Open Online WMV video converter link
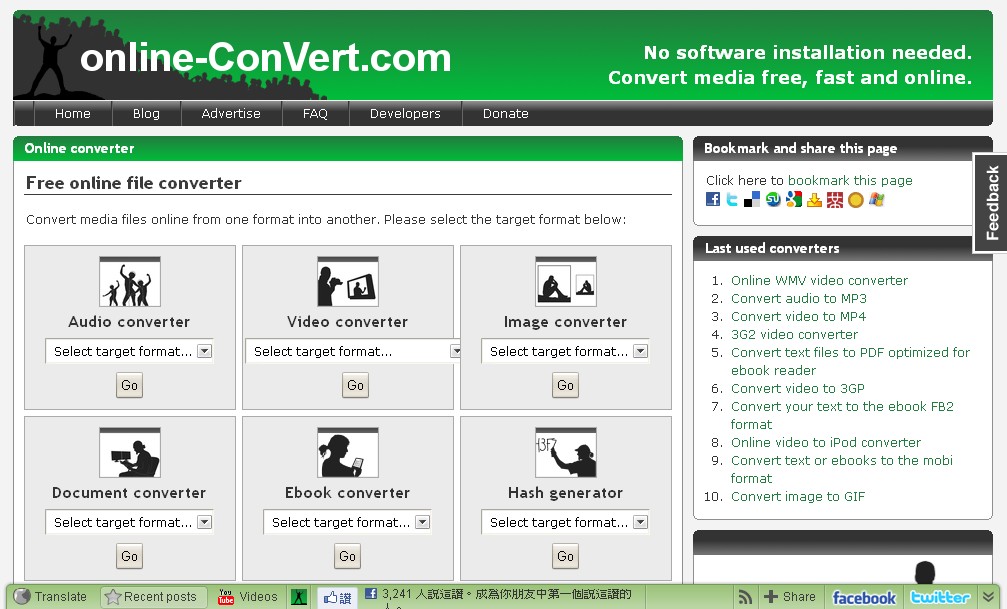 (x=819, y=281)
